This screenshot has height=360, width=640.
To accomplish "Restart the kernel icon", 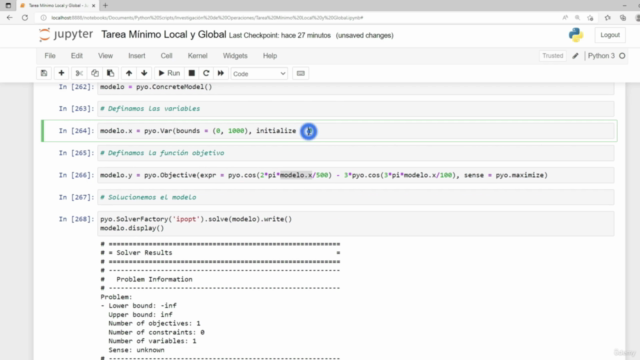I will pos(206,73).
